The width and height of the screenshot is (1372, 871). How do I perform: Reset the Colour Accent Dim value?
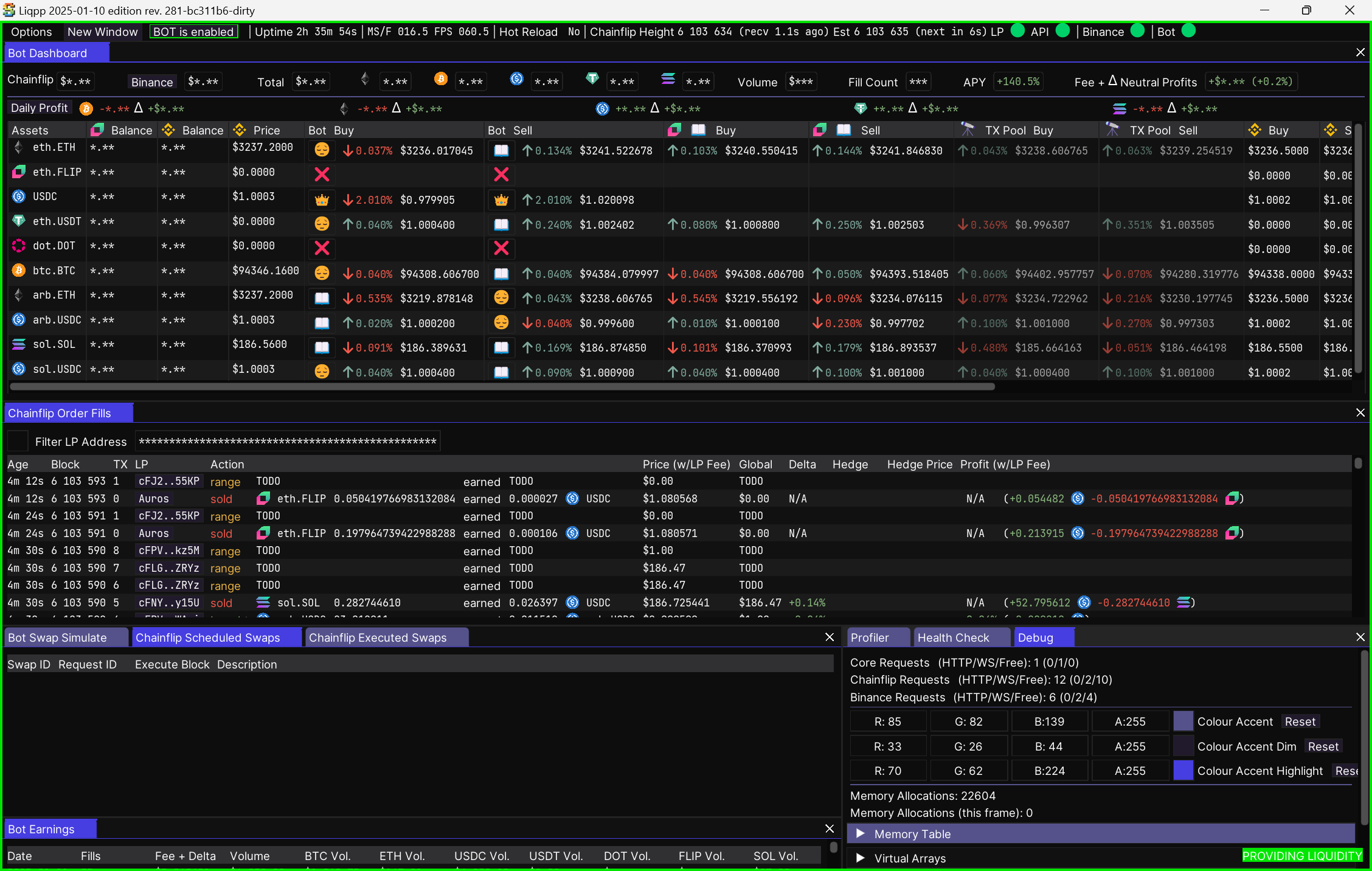(x=1323, y=746)
